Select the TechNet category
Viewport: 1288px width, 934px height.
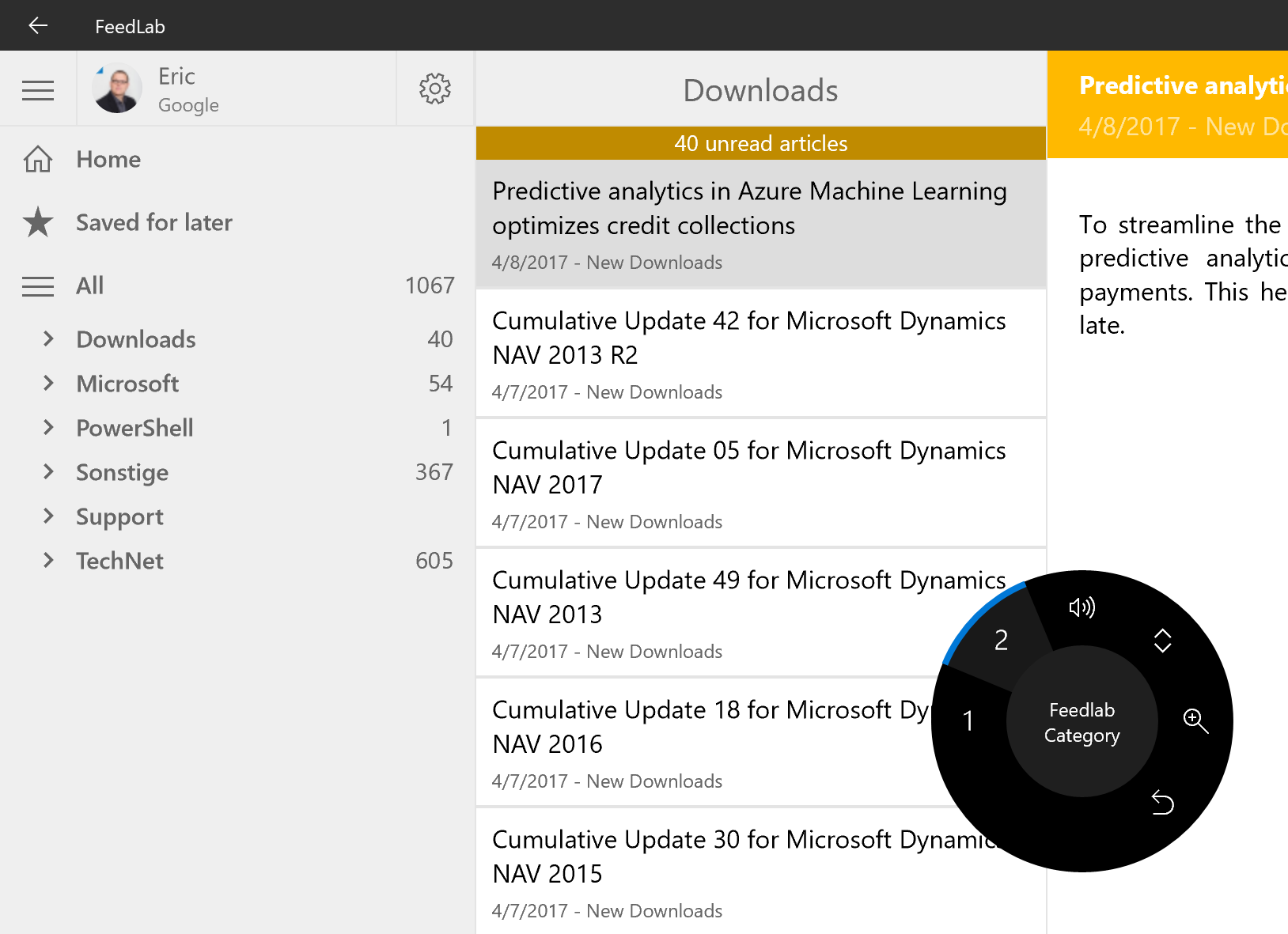(119, 561)
